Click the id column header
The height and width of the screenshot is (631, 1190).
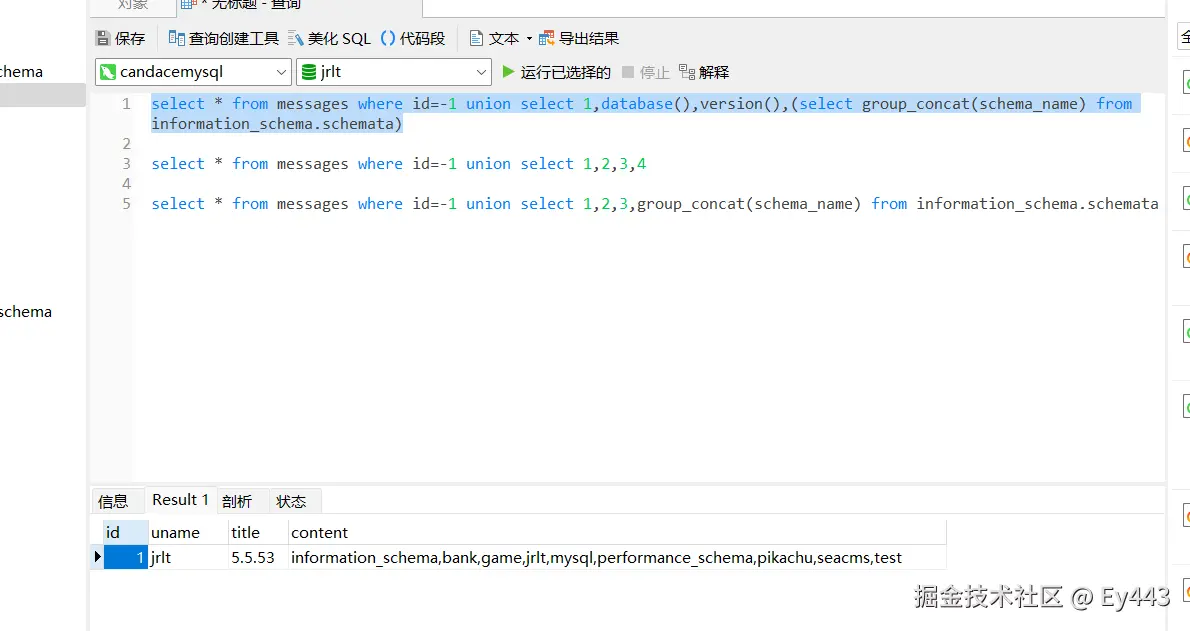click(125, 532)
